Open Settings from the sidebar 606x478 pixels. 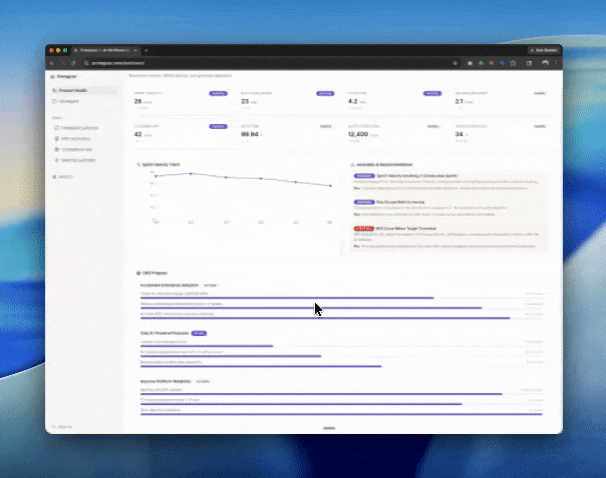pyautogui.click(x=84, y=177)
